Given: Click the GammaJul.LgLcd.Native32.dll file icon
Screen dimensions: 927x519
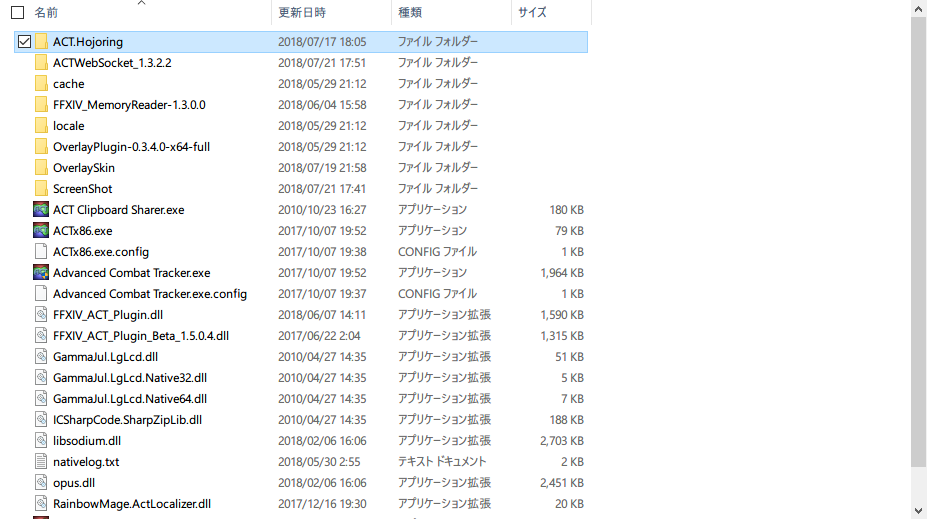Looking at the screenshot, I should pos(41,377).
